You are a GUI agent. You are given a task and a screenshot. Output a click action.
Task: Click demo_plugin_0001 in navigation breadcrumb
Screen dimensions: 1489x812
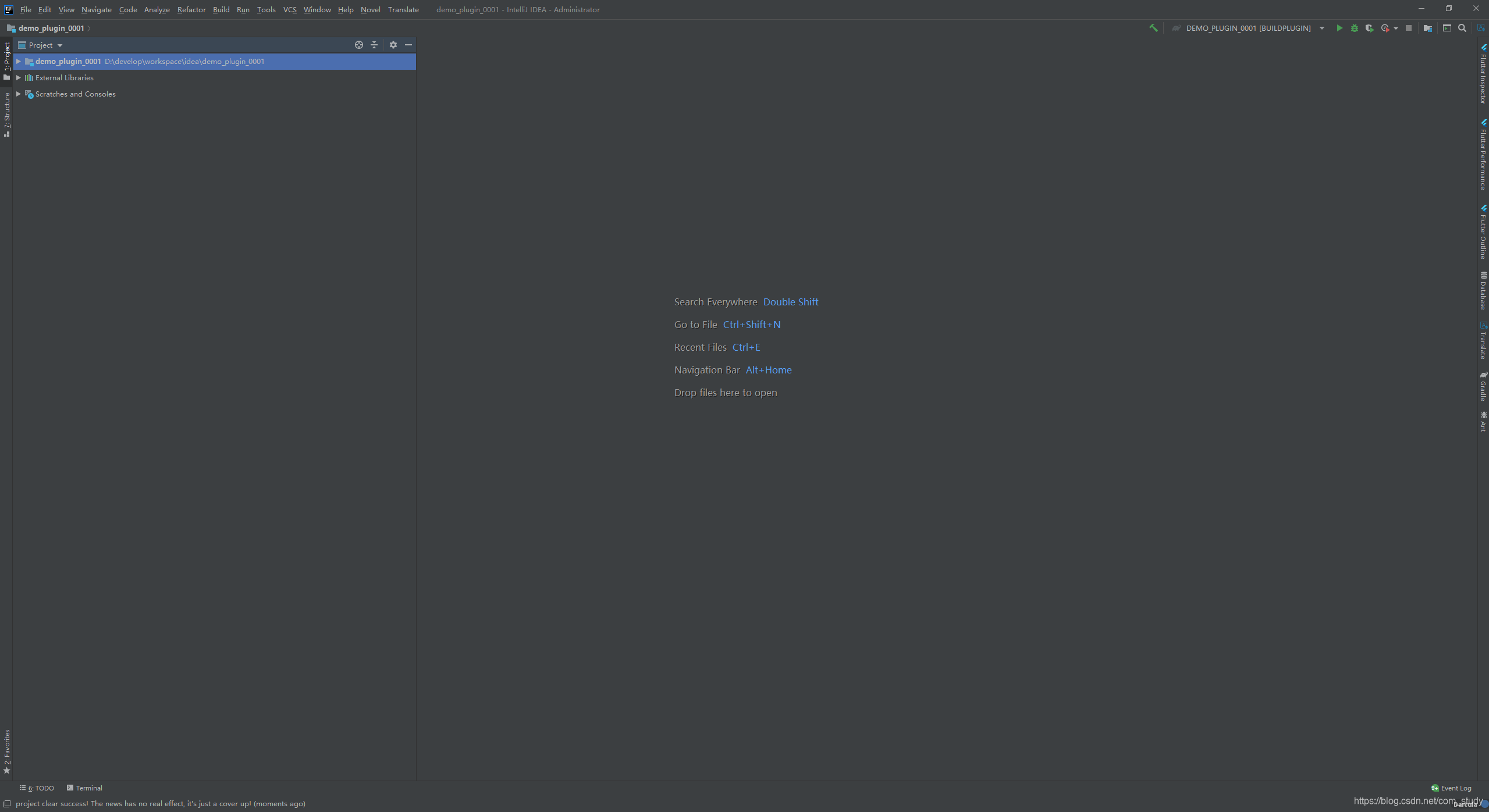(x=51, y=28)
